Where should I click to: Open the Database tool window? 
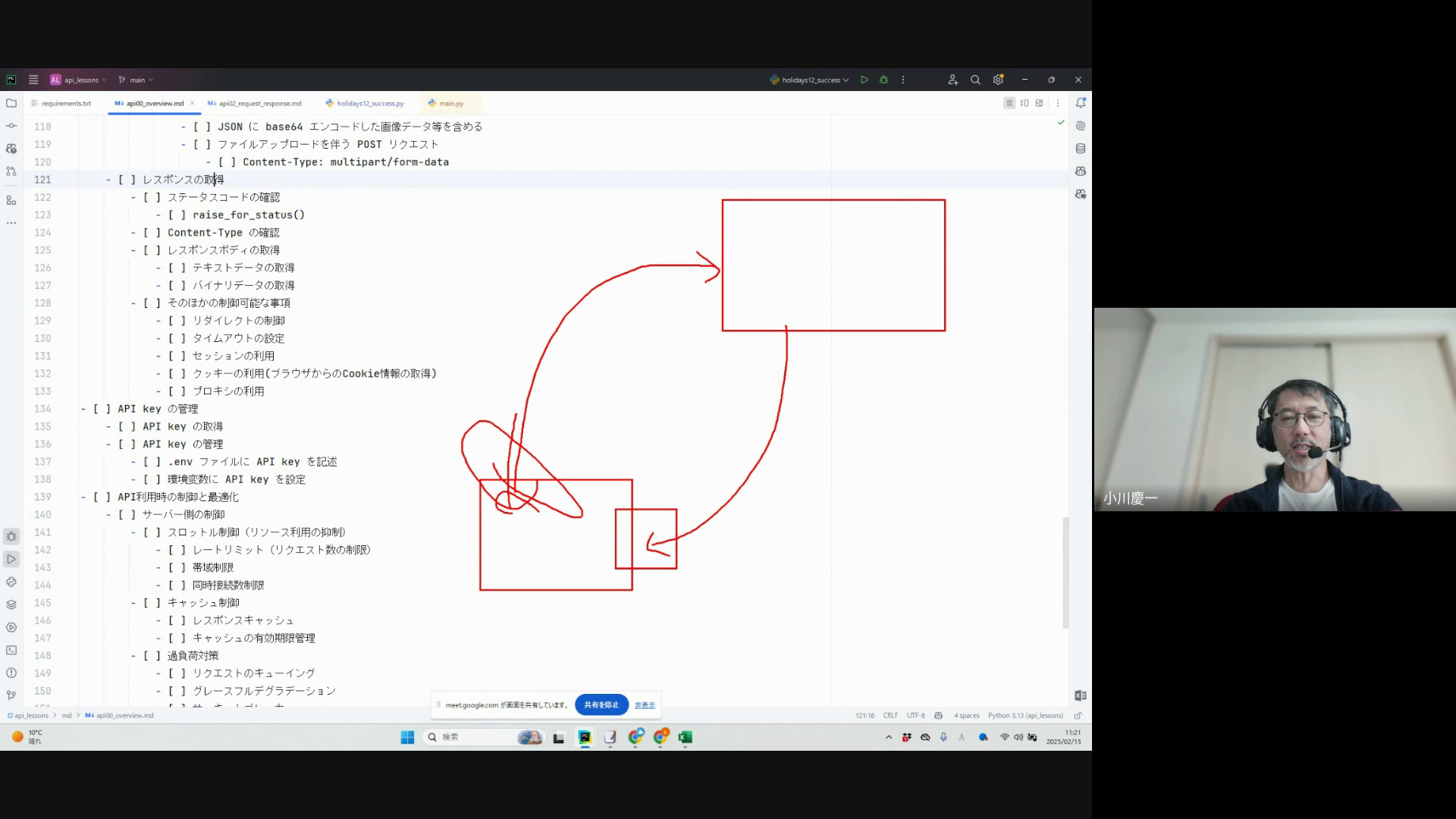pos(1081,149)
